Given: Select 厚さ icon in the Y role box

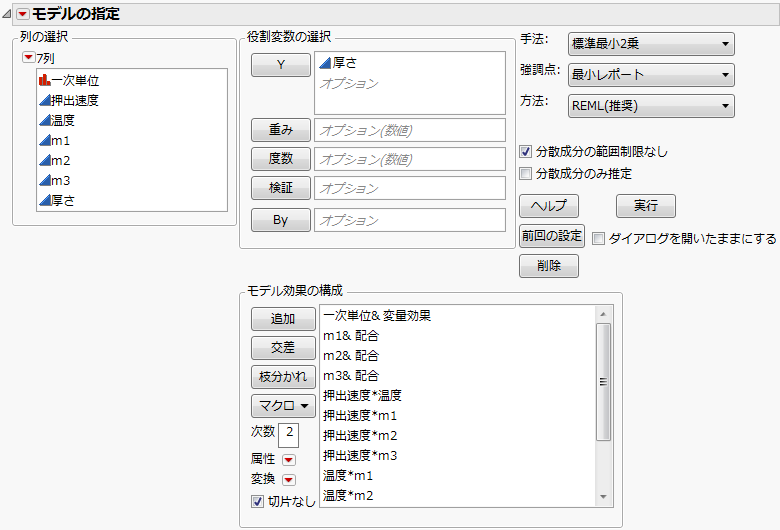Looking at the screenshot, I should pyautogui.click(x=325, y=63).
